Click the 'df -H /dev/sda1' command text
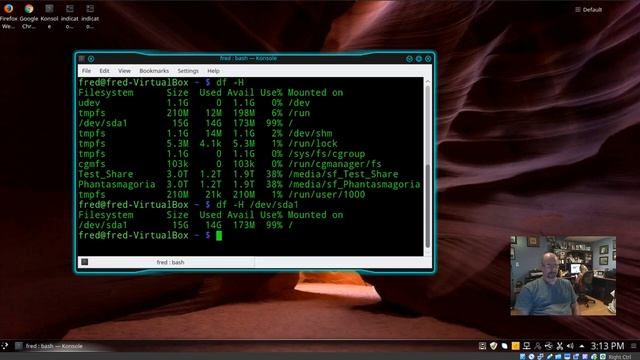Screen dimensions: 640x360 coord(257,205)
